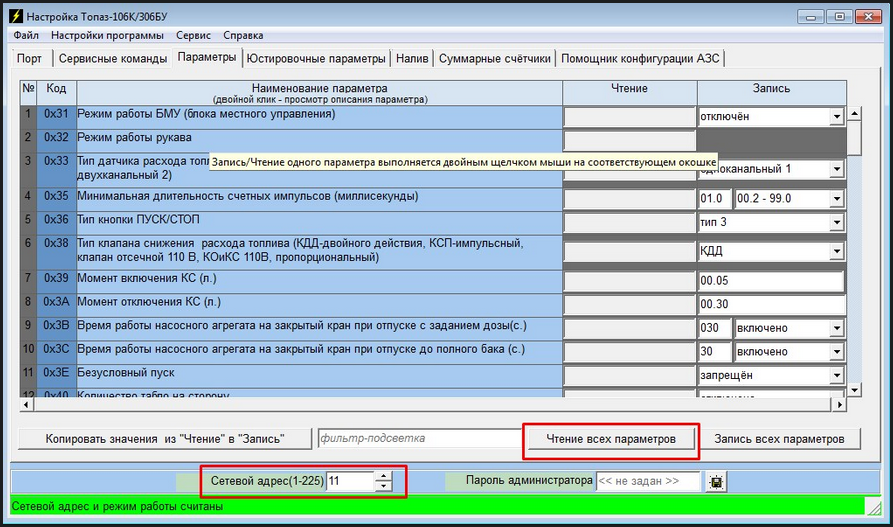Click Копировать значения из Чтение в Запись
893x527 pixels.
(165, 439)
